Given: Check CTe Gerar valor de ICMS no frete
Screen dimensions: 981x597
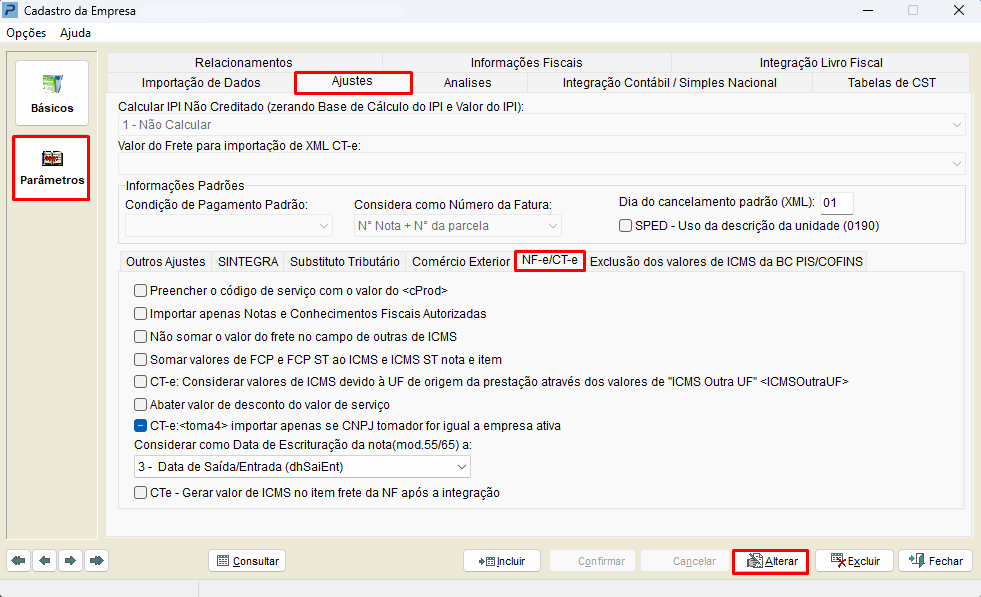Looking at the screenshot, I should coord(141,493).
